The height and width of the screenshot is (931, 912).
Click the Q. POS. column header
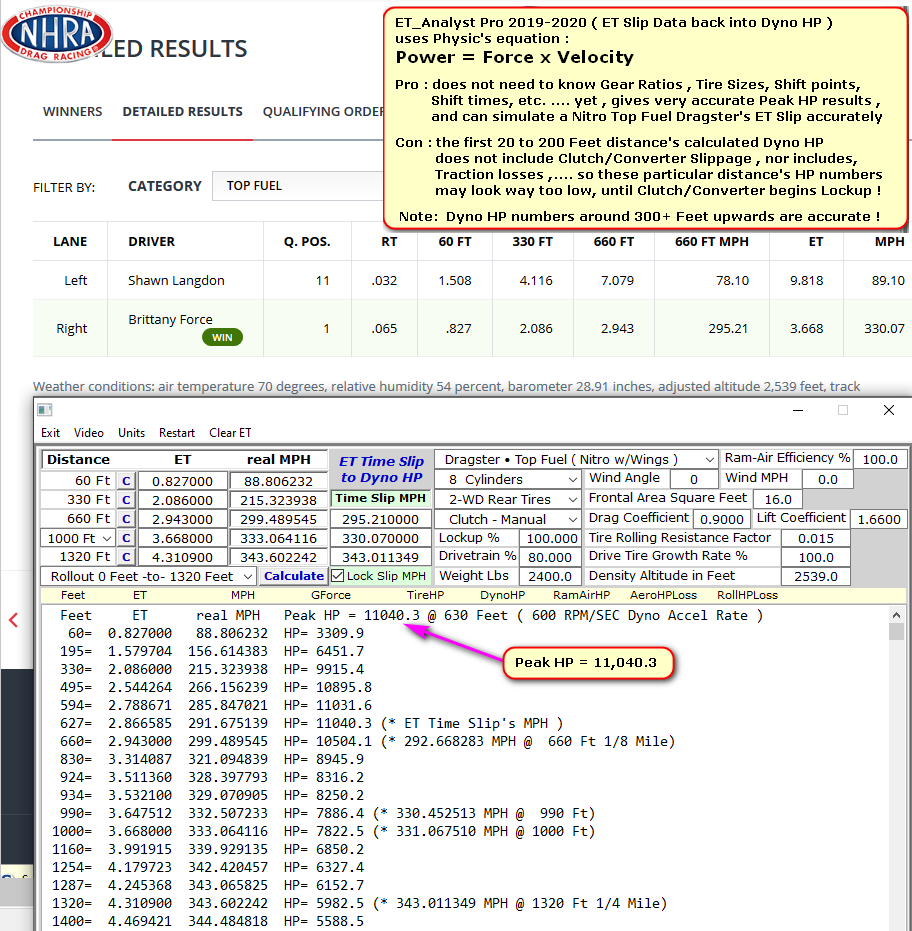[x=307, y=242]
